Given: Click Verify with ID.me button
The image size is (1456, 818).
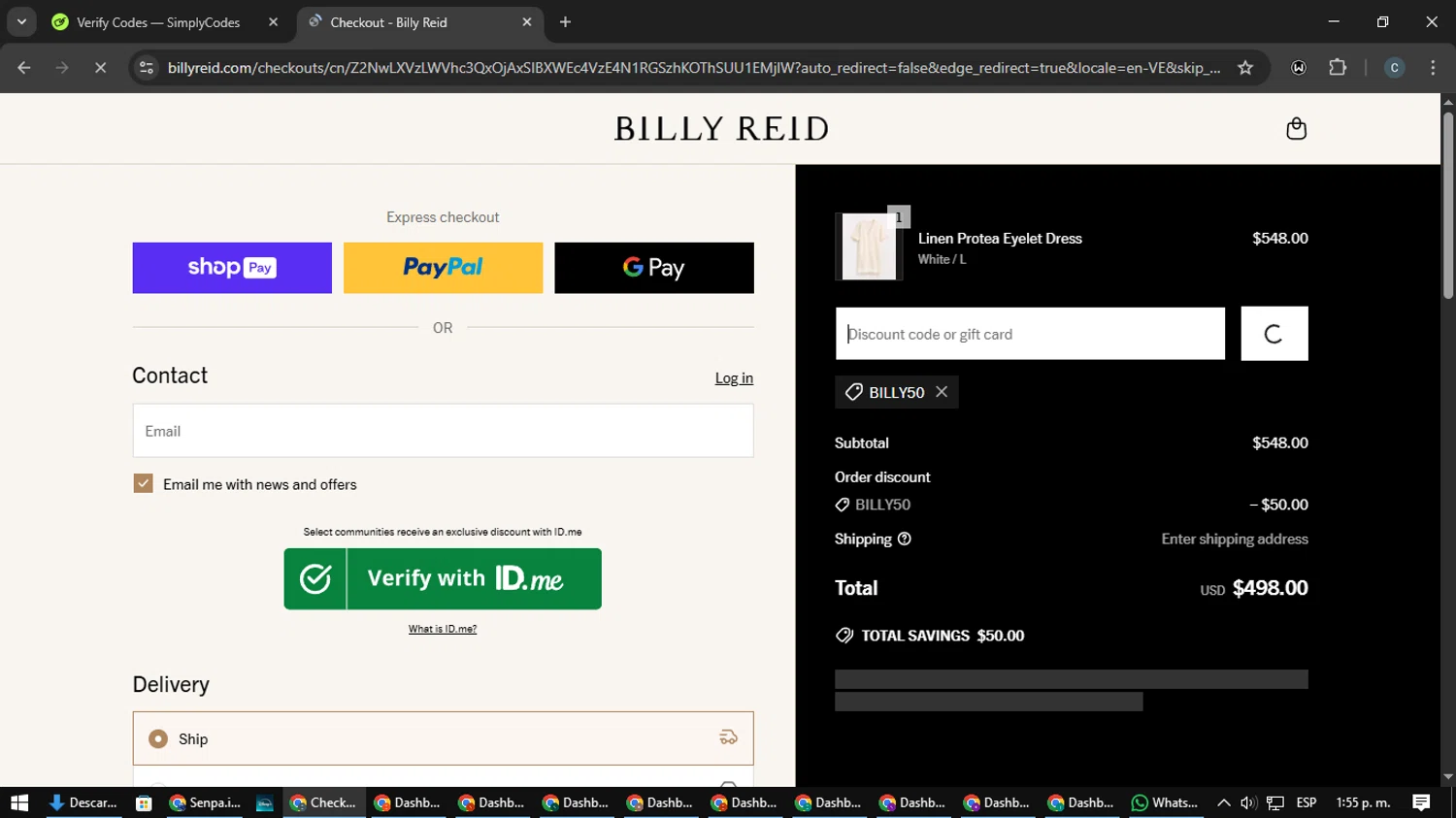Looking at the screenshot, I should pyautogui.click(x=443, y=578).
